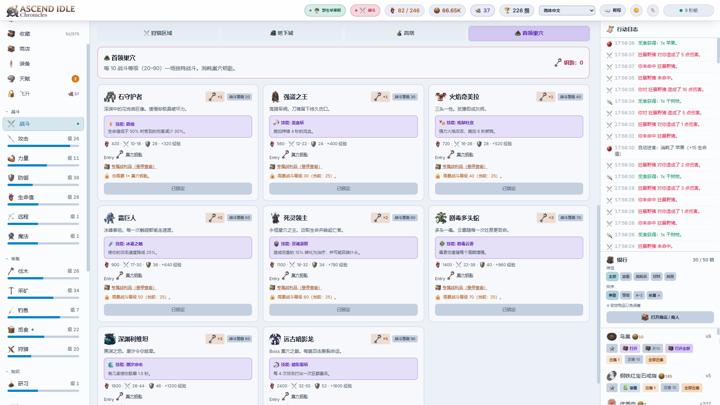Click the main boss list scrollbar
The image size is (720, 405).
click(x=598, y=294)
